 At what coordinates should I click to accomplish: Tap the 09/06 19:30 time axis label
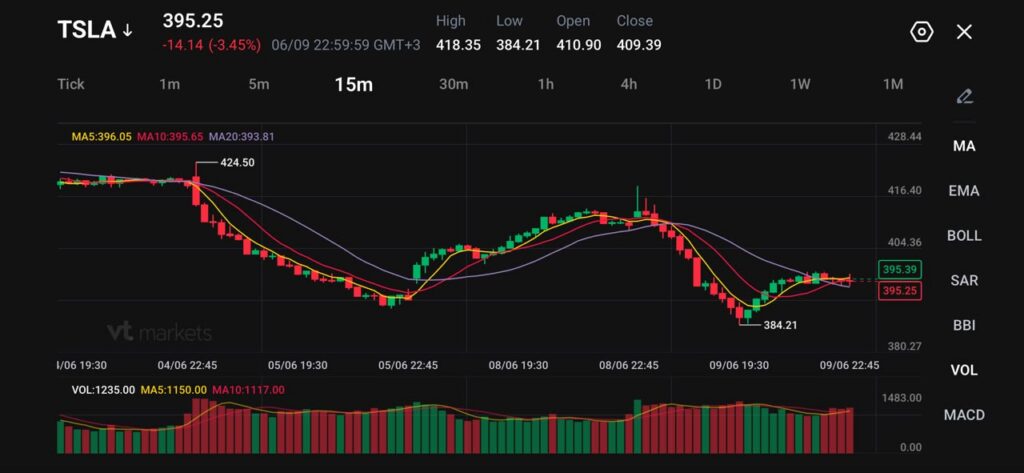tap(739, 365)
